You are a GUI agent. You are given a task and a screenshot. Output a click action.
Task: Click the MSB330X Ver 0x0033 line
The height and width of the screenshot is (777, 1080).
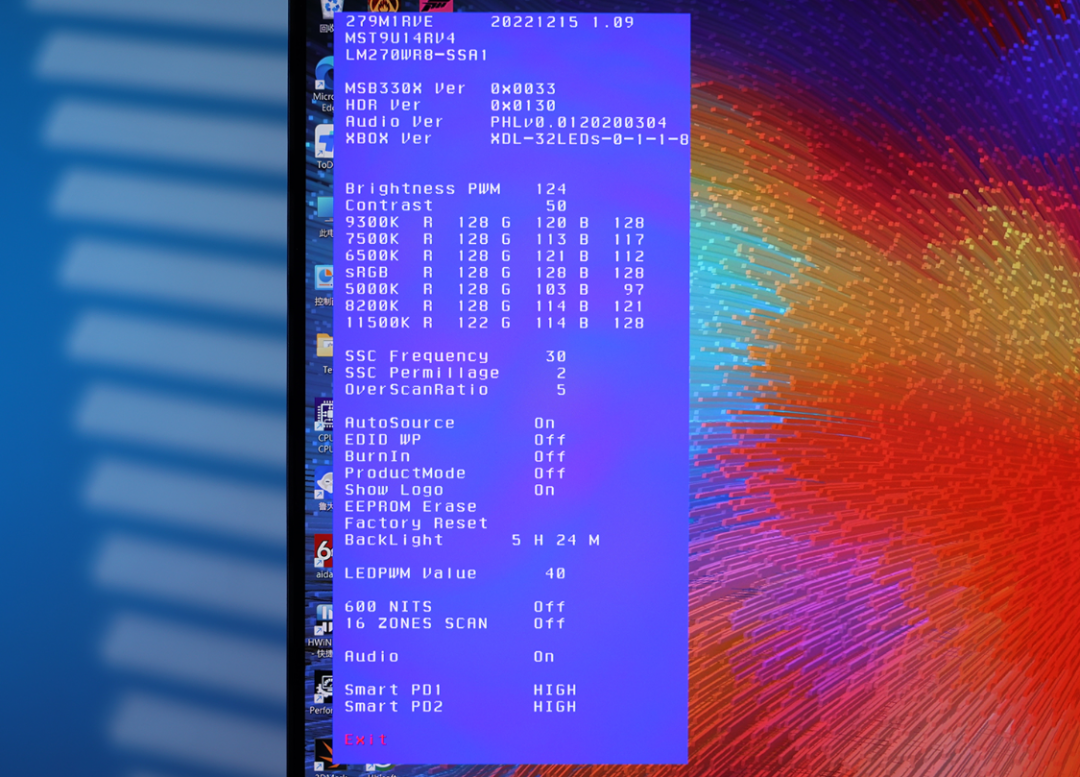coord(450,89)
